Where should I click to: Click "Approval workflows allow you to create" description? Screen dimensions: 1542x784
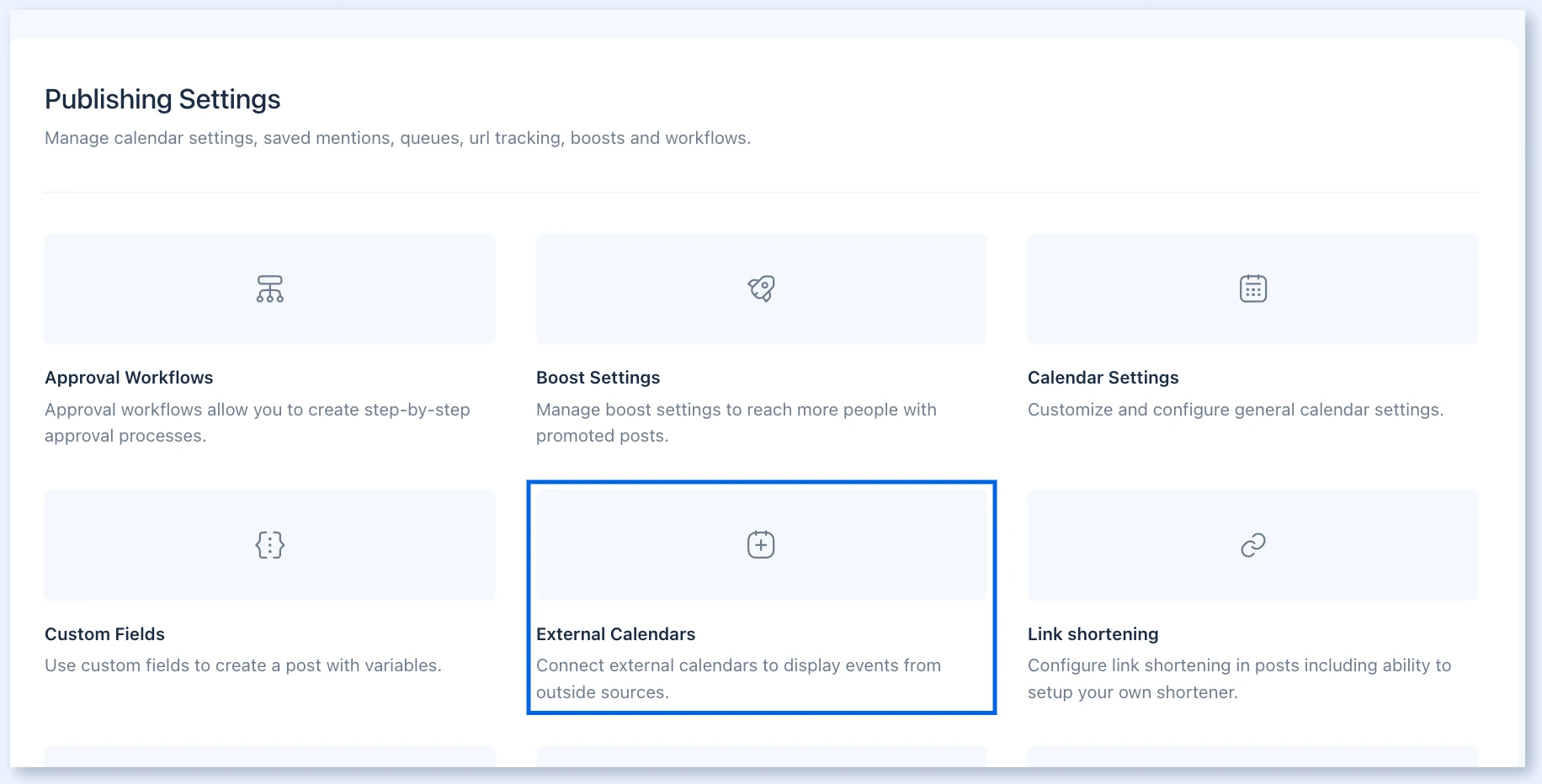pos(257,422)
